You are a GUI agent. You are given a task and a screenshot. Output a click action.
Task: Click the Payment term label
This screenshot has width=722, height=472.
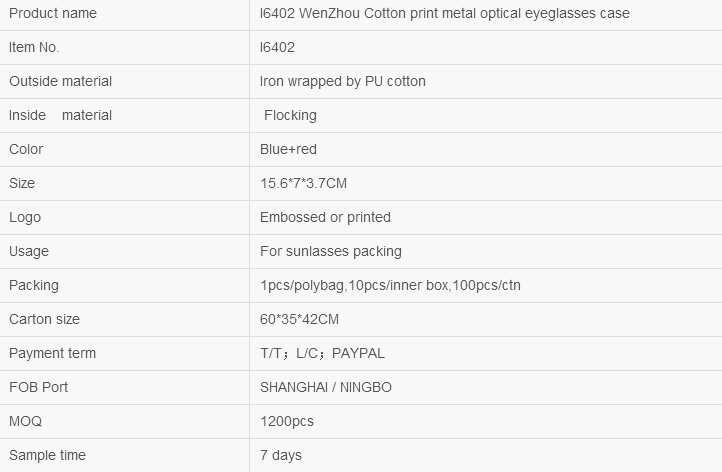pos(52,353)
